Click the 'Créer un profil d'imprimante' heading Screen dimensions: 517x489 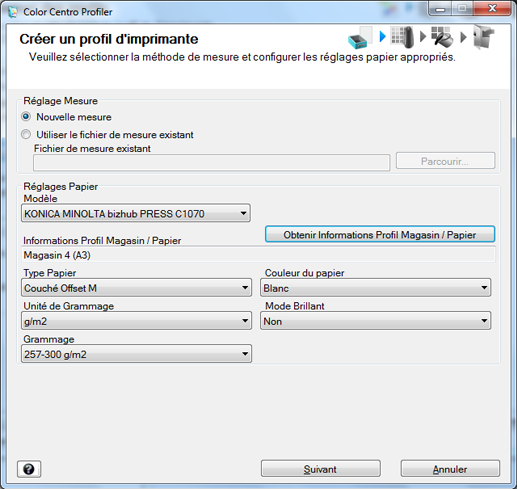tap(109, 39)
